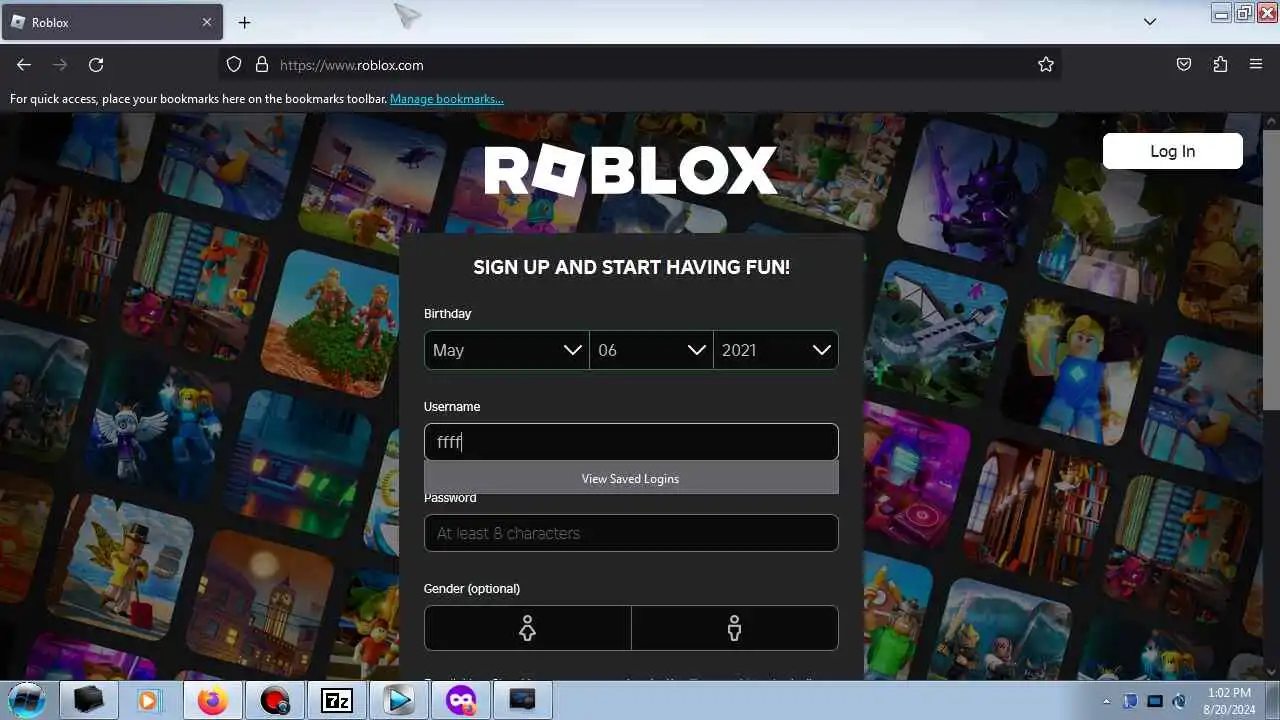Open the Manage bookmarks link
This screenshot has width=1280, height=720.
(x=447, y=99)
